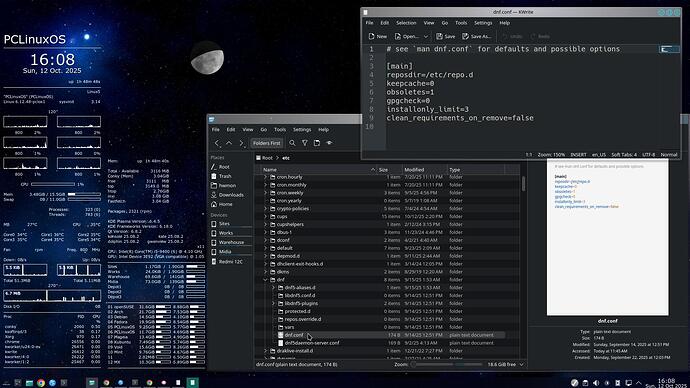Click Root in the breadcrumb path

tap(267, 158)
